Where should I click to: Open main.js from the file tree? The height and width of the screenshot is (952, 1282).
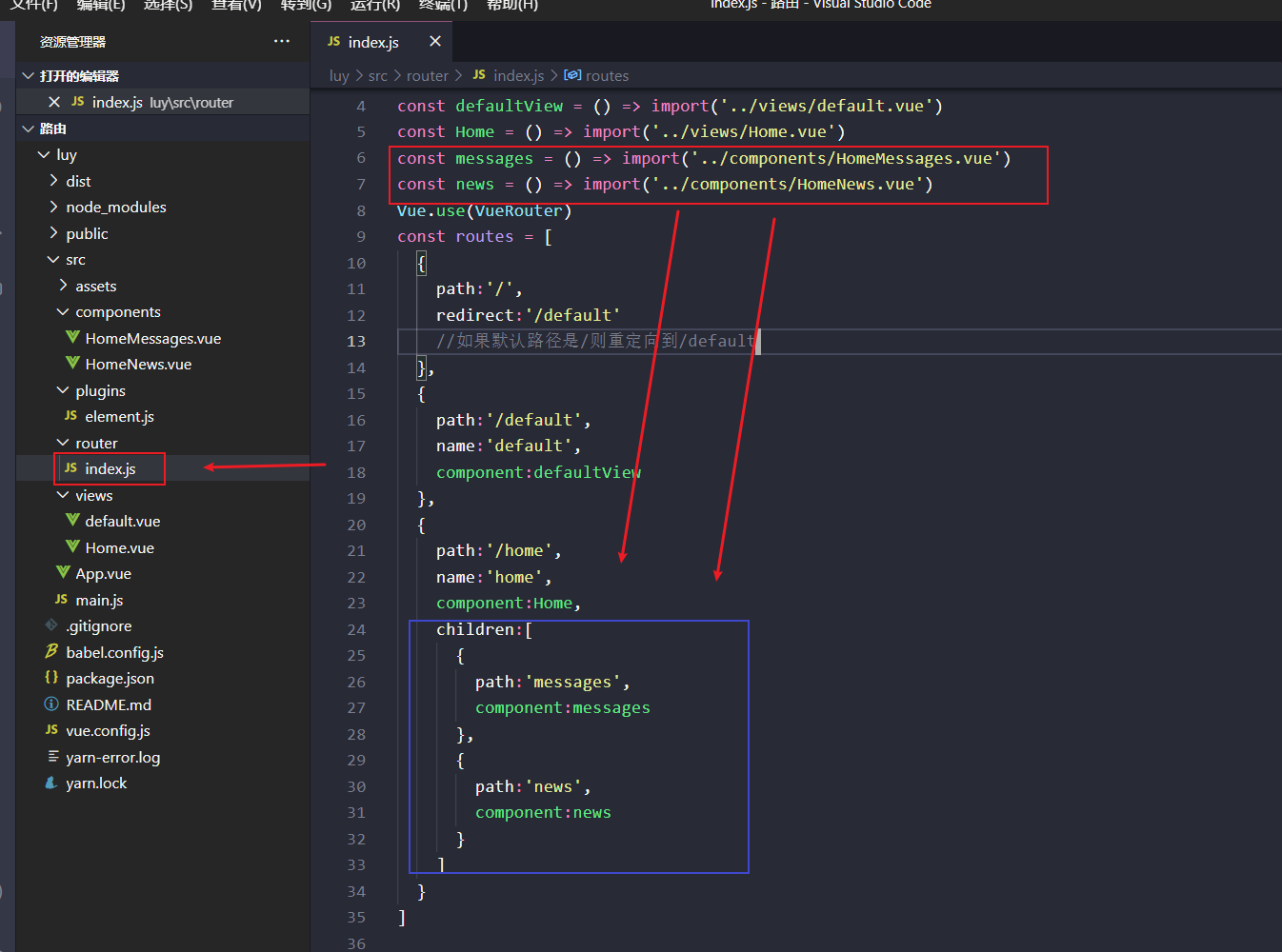[x=99, y=600]
